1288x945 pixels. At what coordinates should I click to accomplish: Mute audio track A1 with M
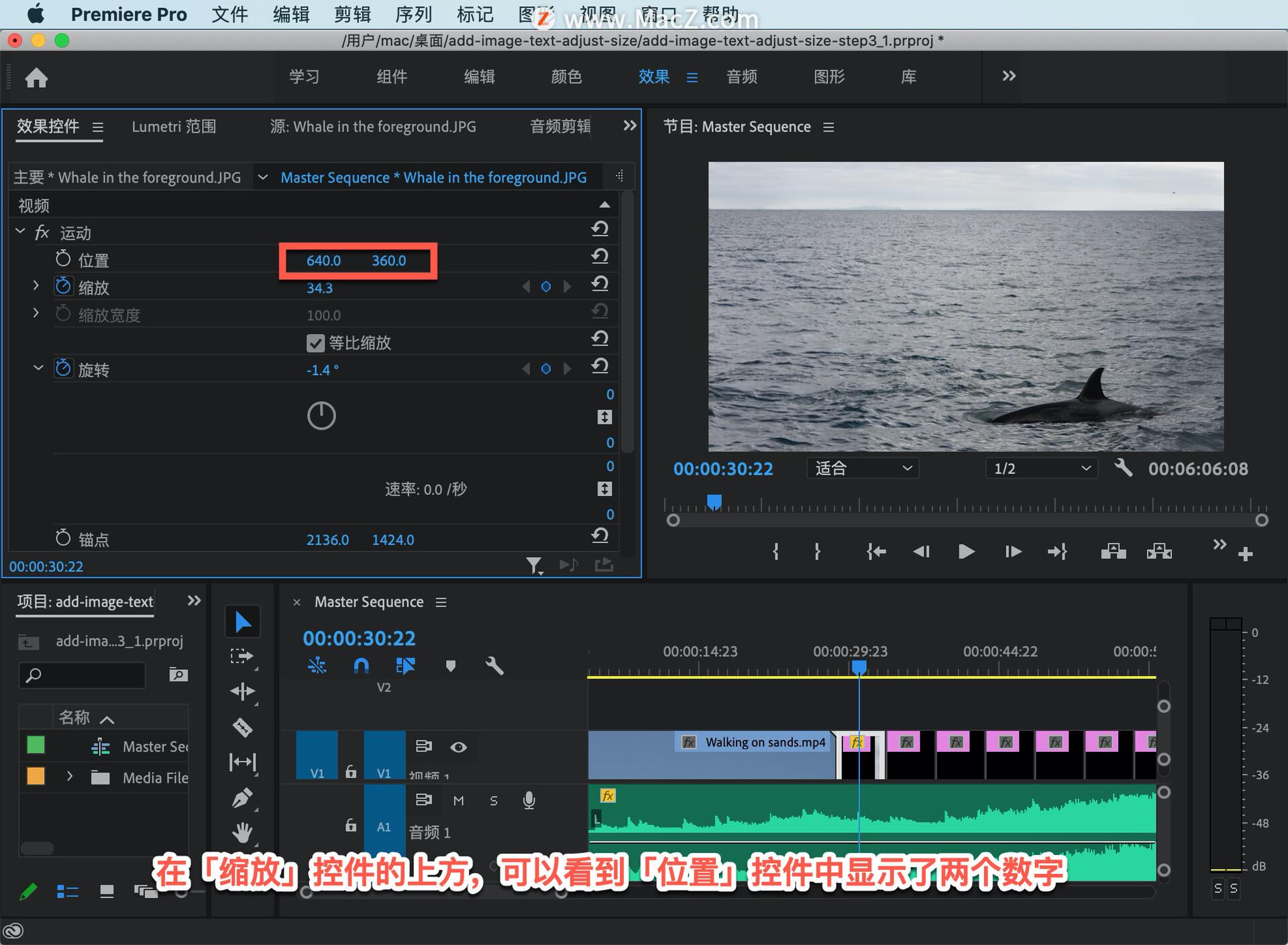coord(459,800)
